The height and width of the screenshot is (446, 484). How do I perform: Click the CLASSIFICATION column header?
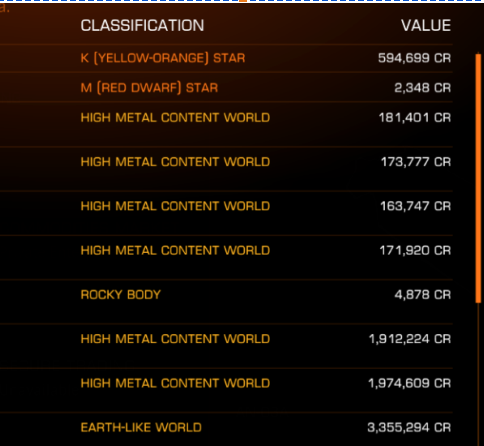tap(142, 26)
